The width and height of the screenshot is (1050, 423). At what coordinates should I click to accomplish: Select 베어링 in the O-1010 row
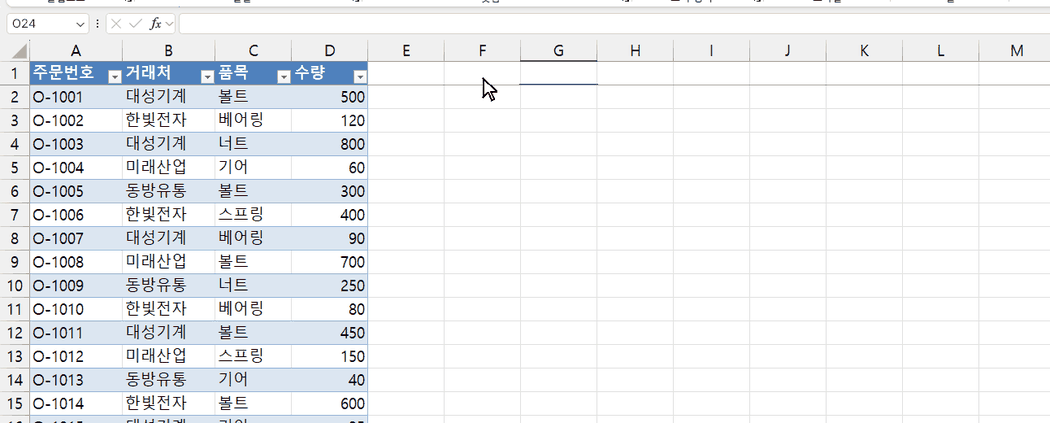click(x=253, y=309)
